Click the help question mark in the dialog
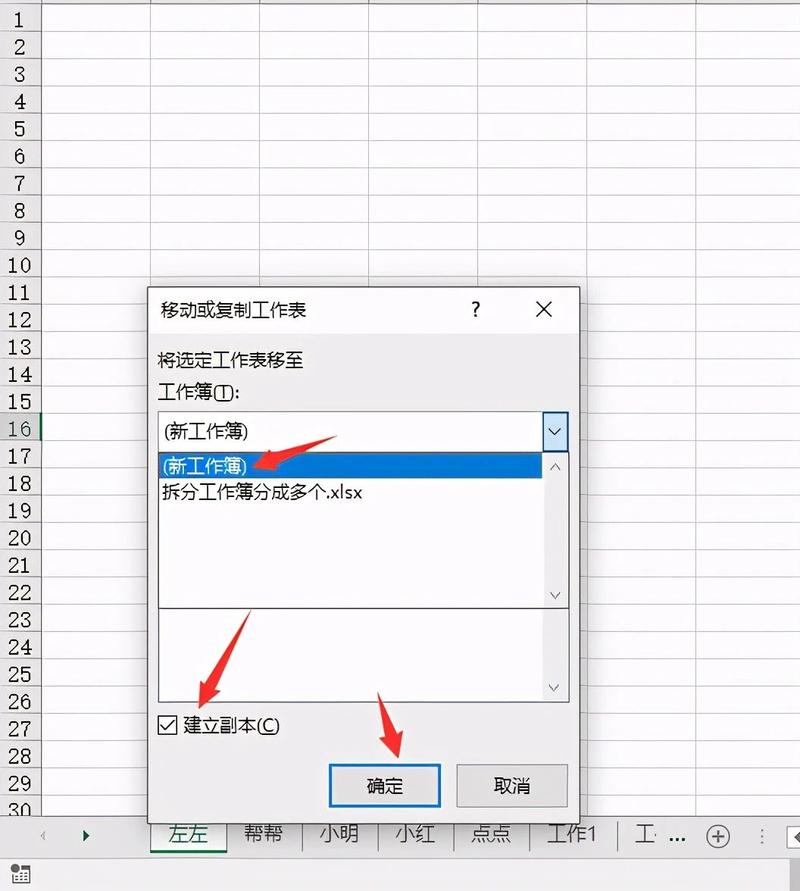Image resolution: width=800 pixels, height=891 pixels. [x=474, y=310]
